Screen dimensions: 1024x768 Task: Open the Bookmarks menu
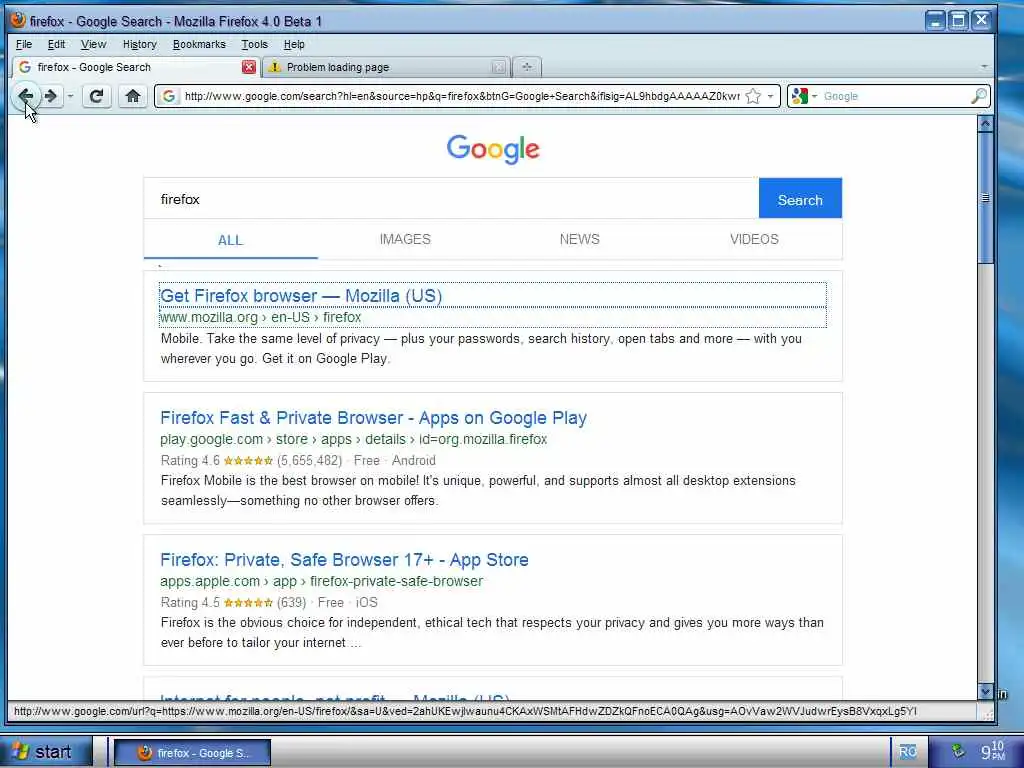click(x=199, y=44)
